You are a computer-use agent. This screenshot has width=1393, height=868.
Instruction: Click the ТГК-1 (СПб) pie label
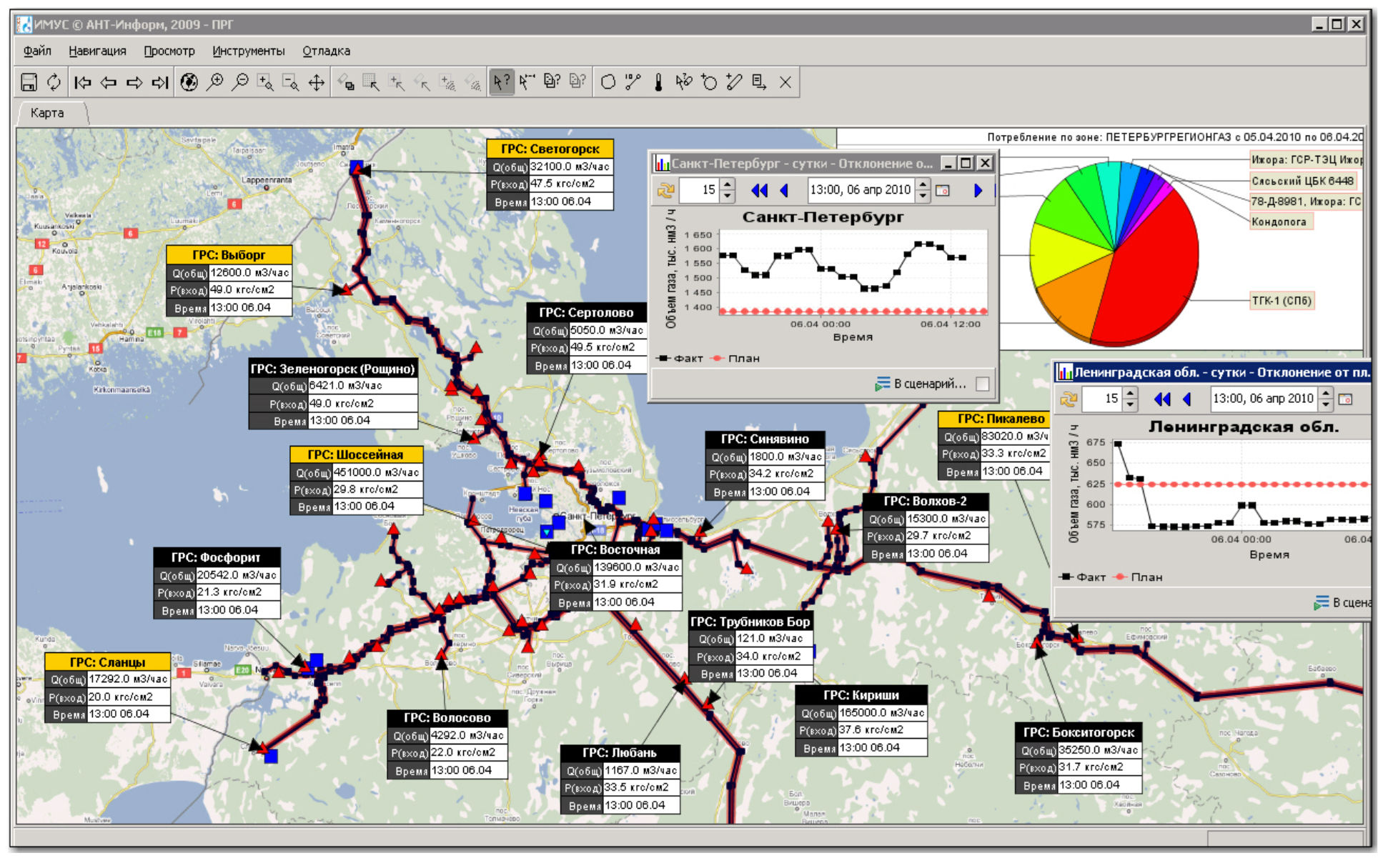coord(1282,301)
